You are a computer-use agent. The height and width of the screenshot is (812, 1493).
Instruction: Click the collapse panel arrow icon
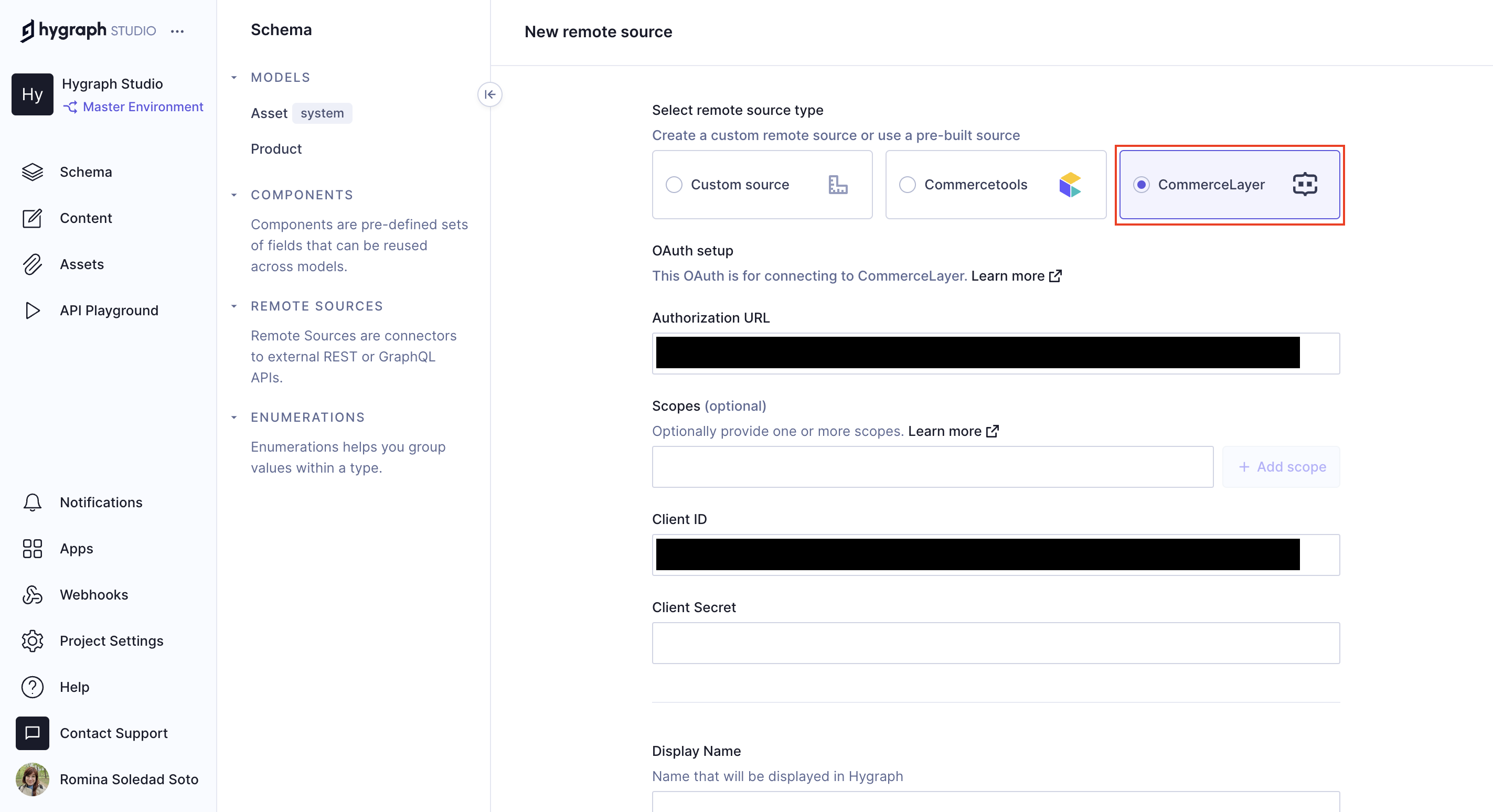[x=490, y=94]
